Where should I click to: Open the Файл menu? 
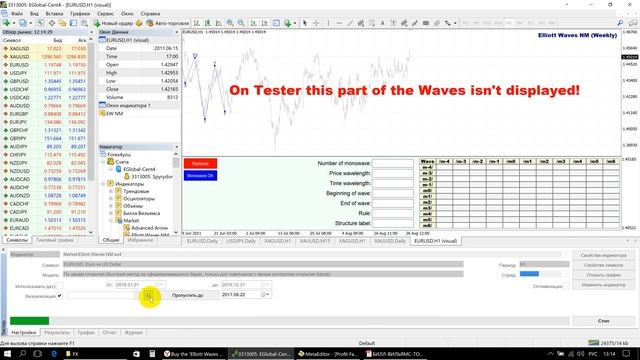17,13
